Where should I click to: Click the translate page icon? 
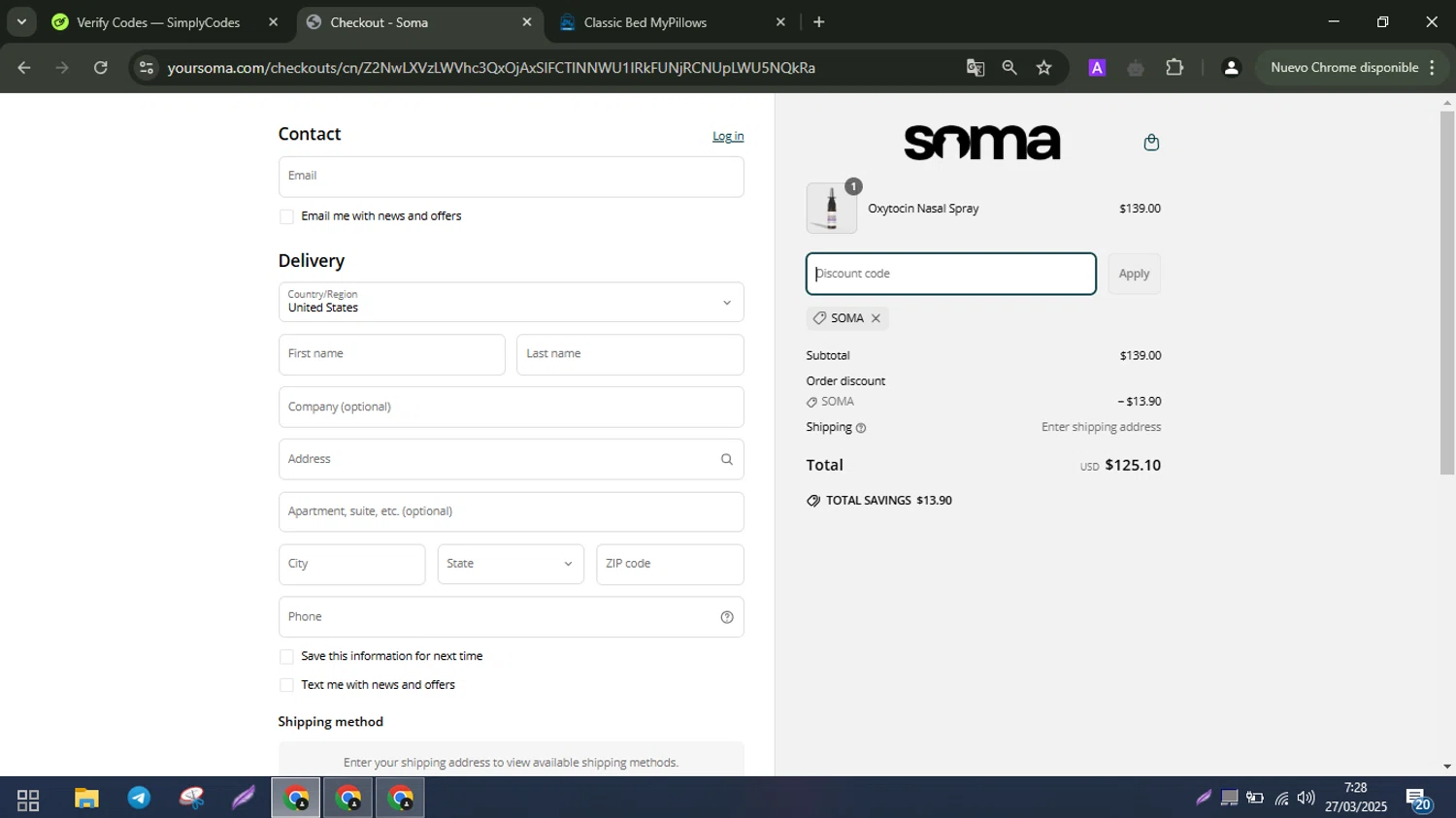coord(976,68)
